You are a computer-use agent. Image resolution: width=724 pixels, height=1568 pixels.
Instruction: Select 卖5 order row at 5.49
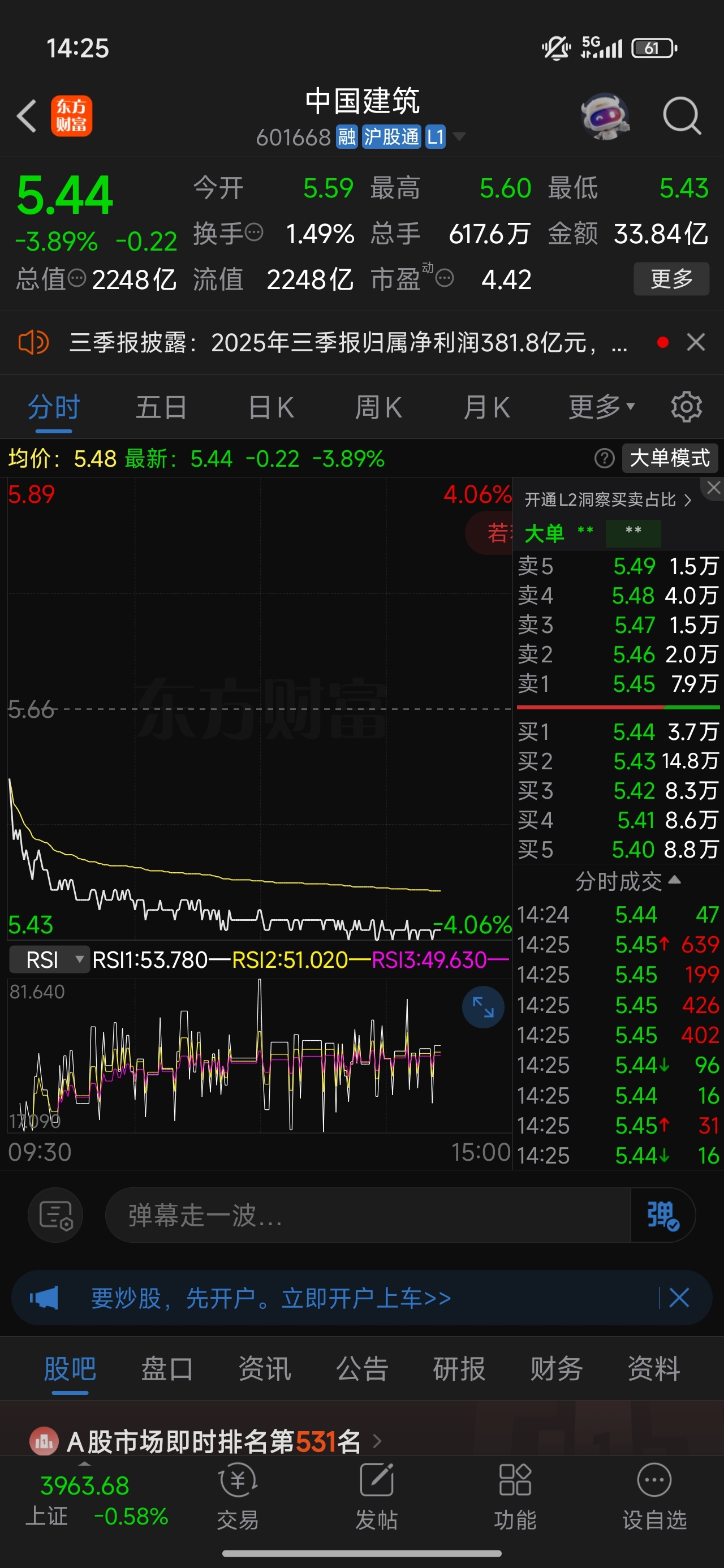(x=618, y=566)
